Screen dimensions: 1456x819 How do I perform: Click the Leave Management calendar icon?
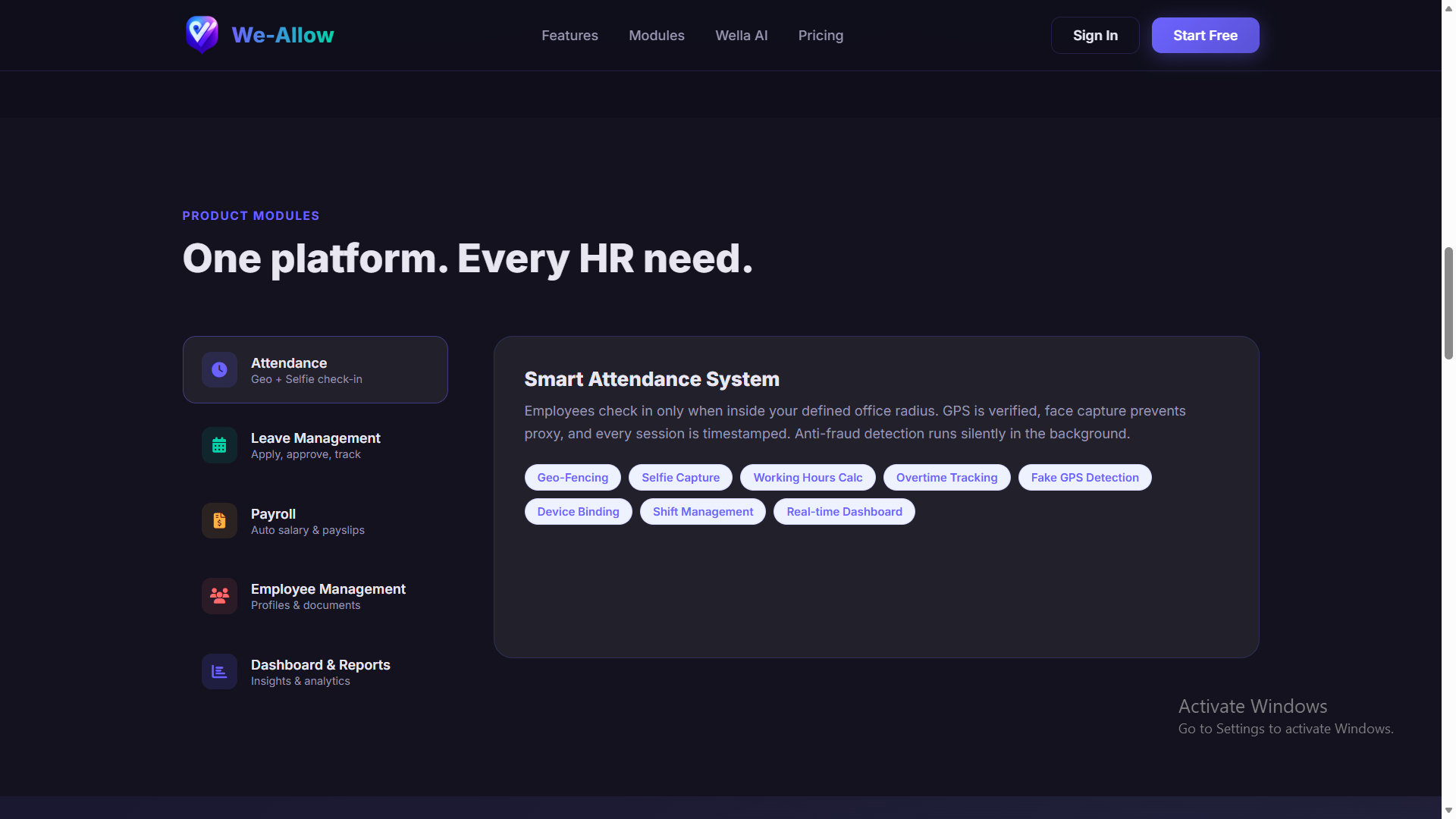click(x=218, y=445)
